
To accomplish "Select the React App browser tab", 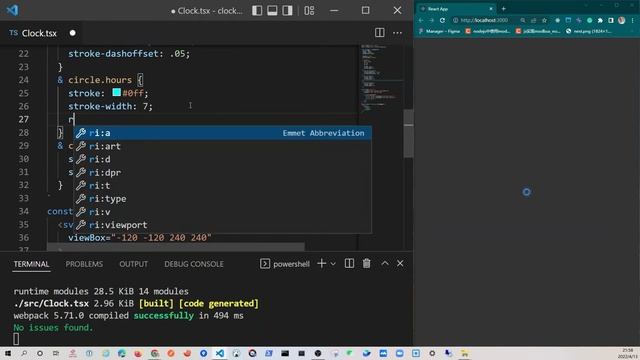I will 455,9.
